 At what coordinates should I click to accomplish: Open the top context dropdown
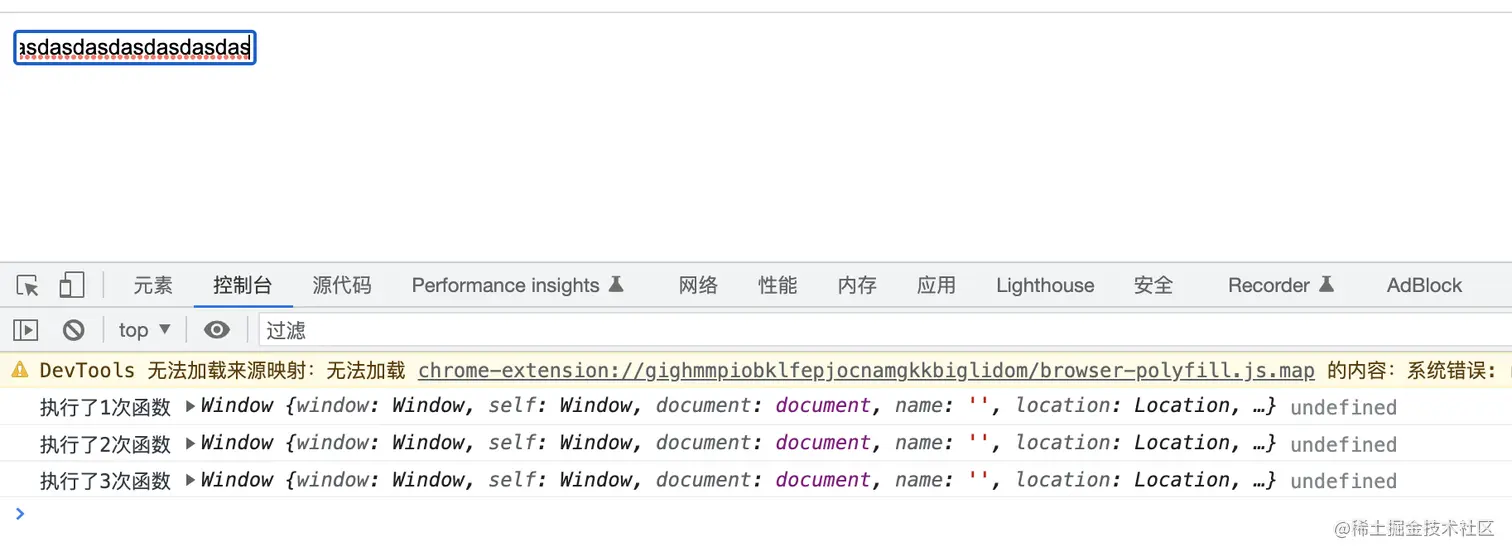(145, 330)
